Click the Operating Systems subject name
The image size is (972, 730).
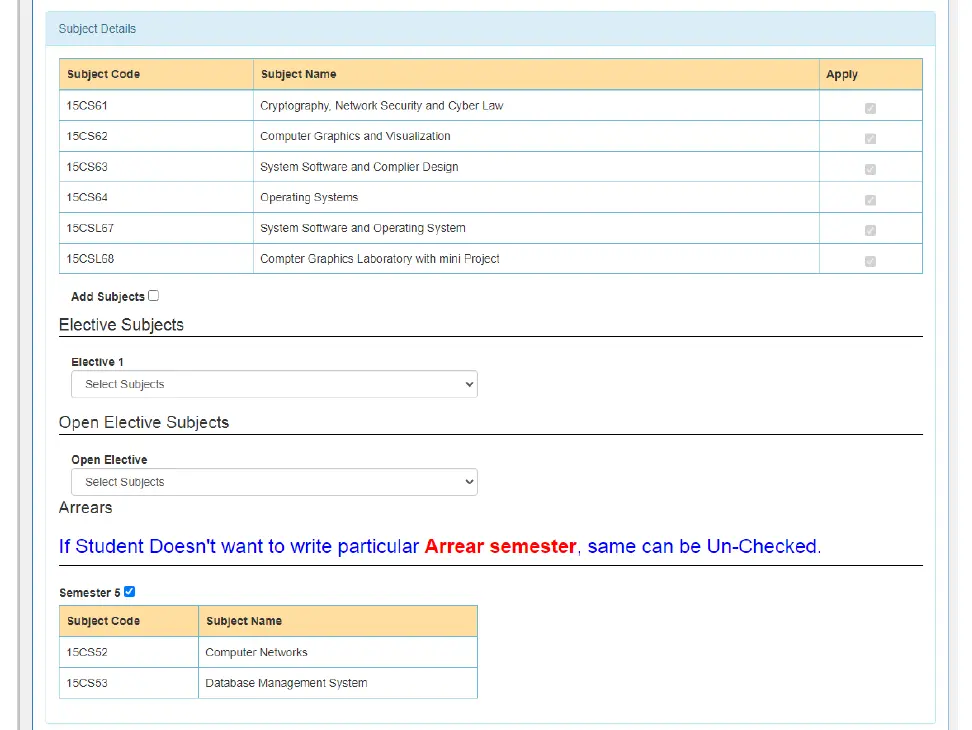(x=309, y=198)
